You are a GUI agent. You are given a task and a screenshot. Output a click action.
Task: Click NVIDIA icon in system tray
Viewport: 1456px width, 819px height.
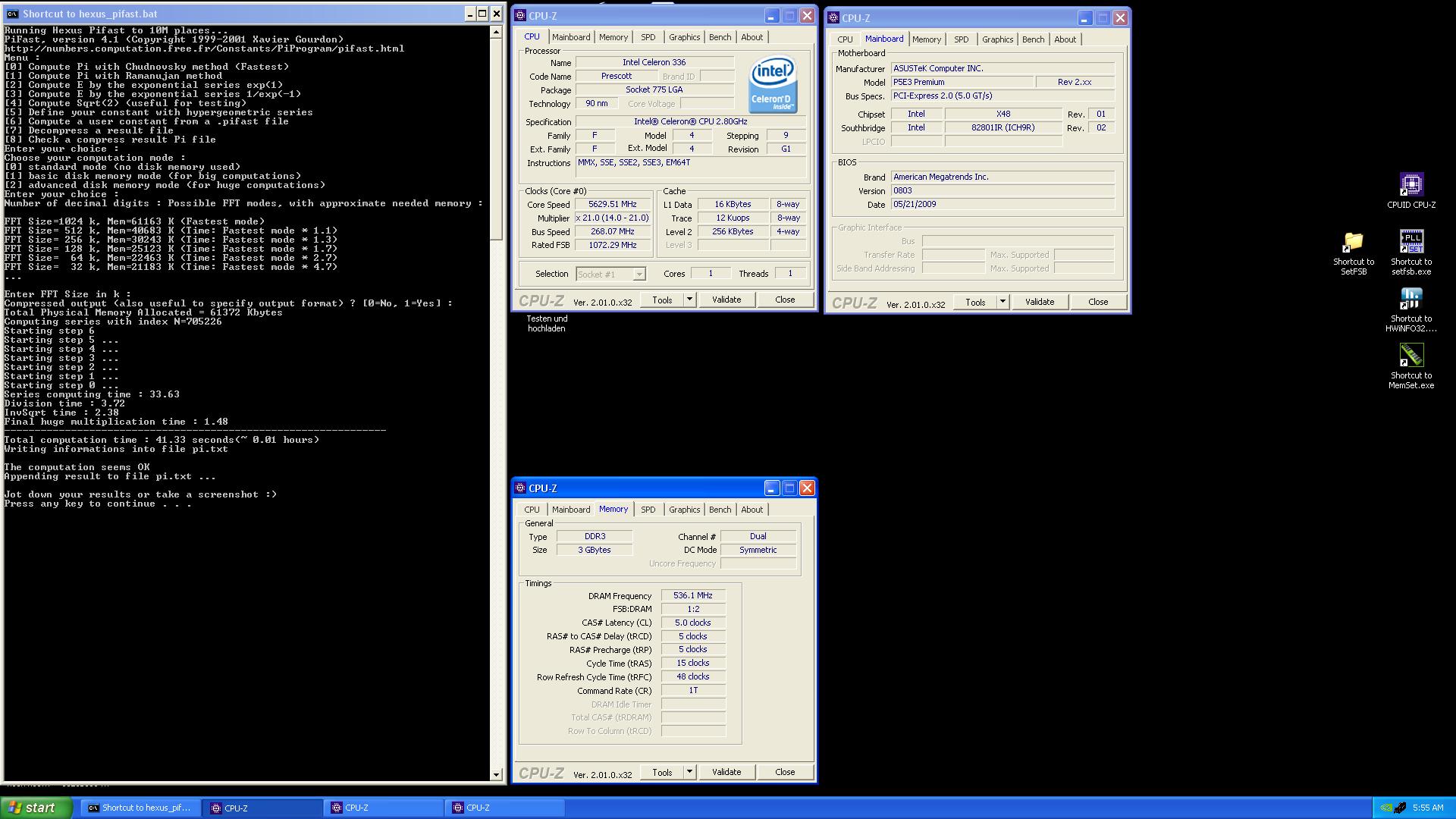coord(1385,808)
